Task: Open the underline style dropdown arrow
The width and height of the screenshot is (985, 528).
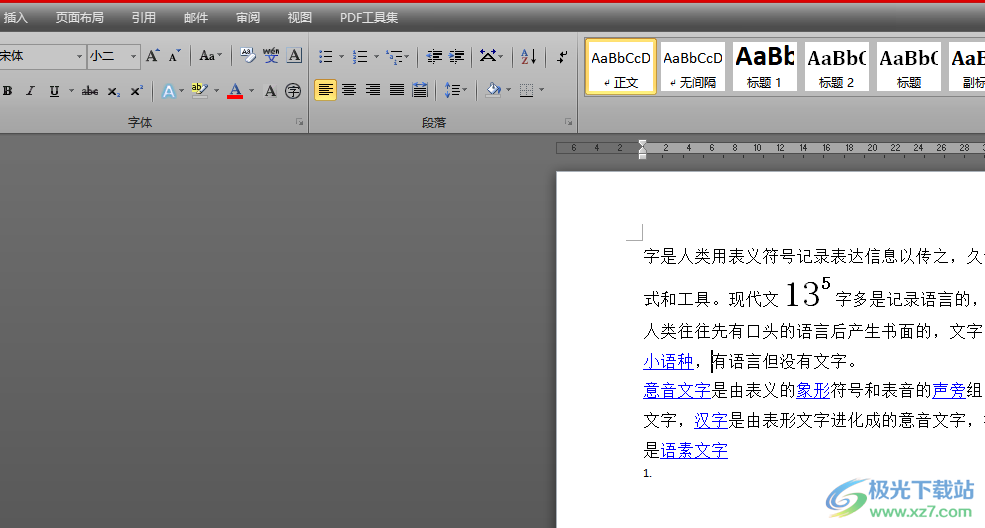Action: click(x=71, y=91)
